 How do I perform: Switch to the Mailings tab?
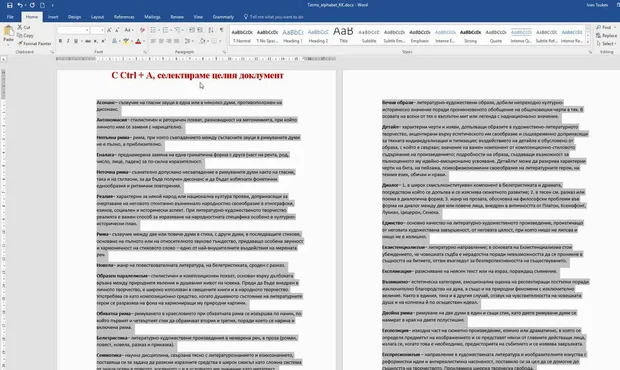152,17
